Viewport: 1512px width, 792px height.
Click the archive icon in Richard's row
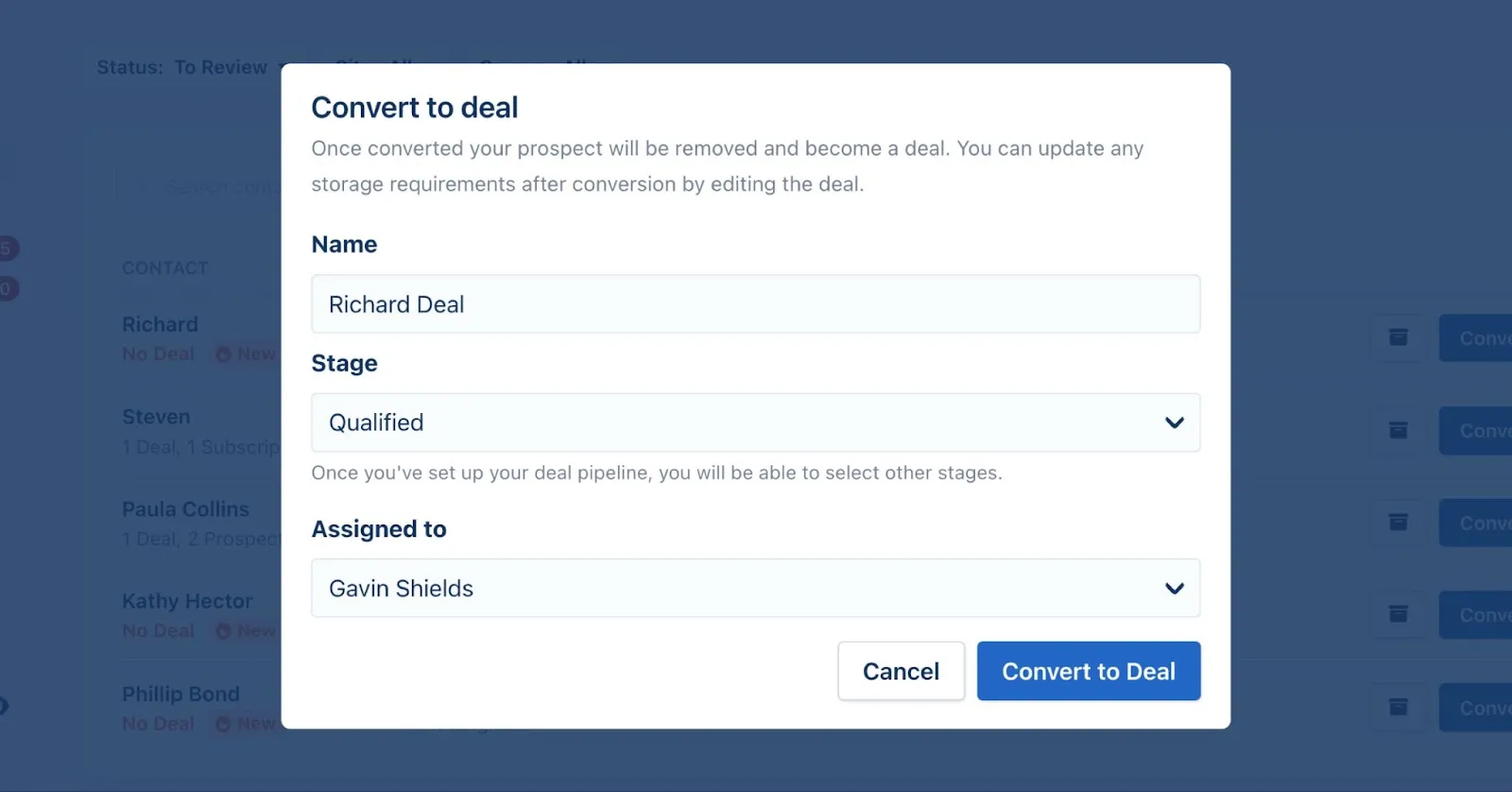1398,337
